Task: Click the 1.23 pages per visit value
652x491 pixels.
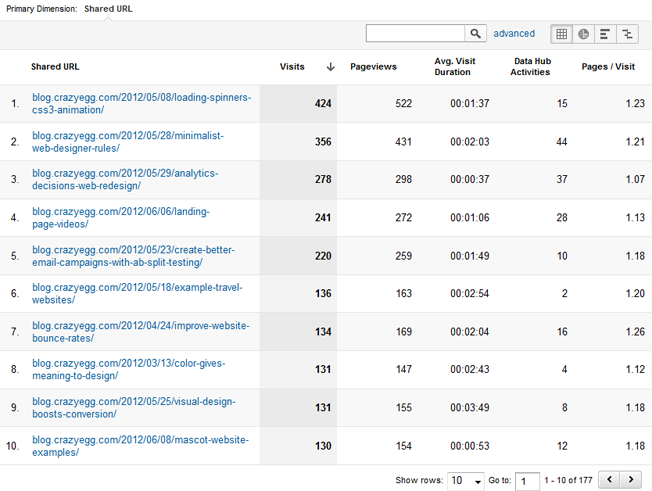Action: pyautogui.click(x=635, y=104)
